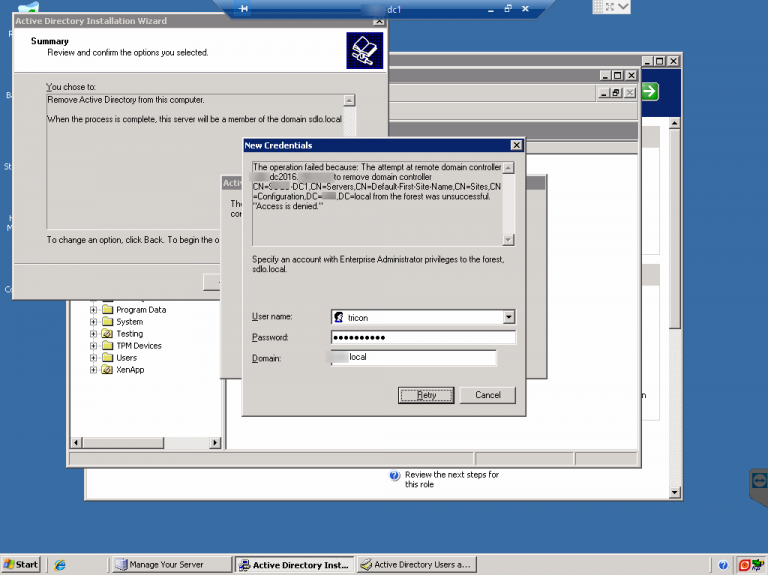Select XenApp tree item label
Viewport: 768px width, 575px height.
pos(130,370)
